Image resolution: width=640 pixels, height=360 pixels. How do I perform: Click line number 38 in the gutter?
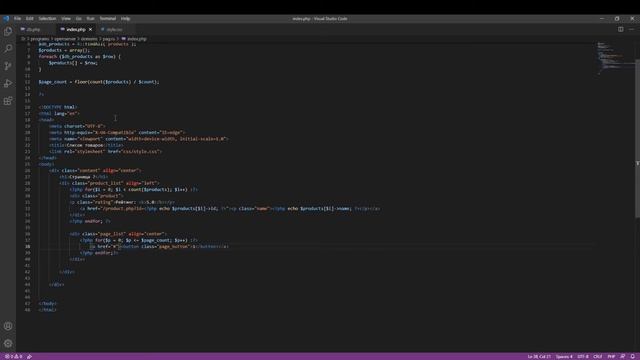pos(27,247)
